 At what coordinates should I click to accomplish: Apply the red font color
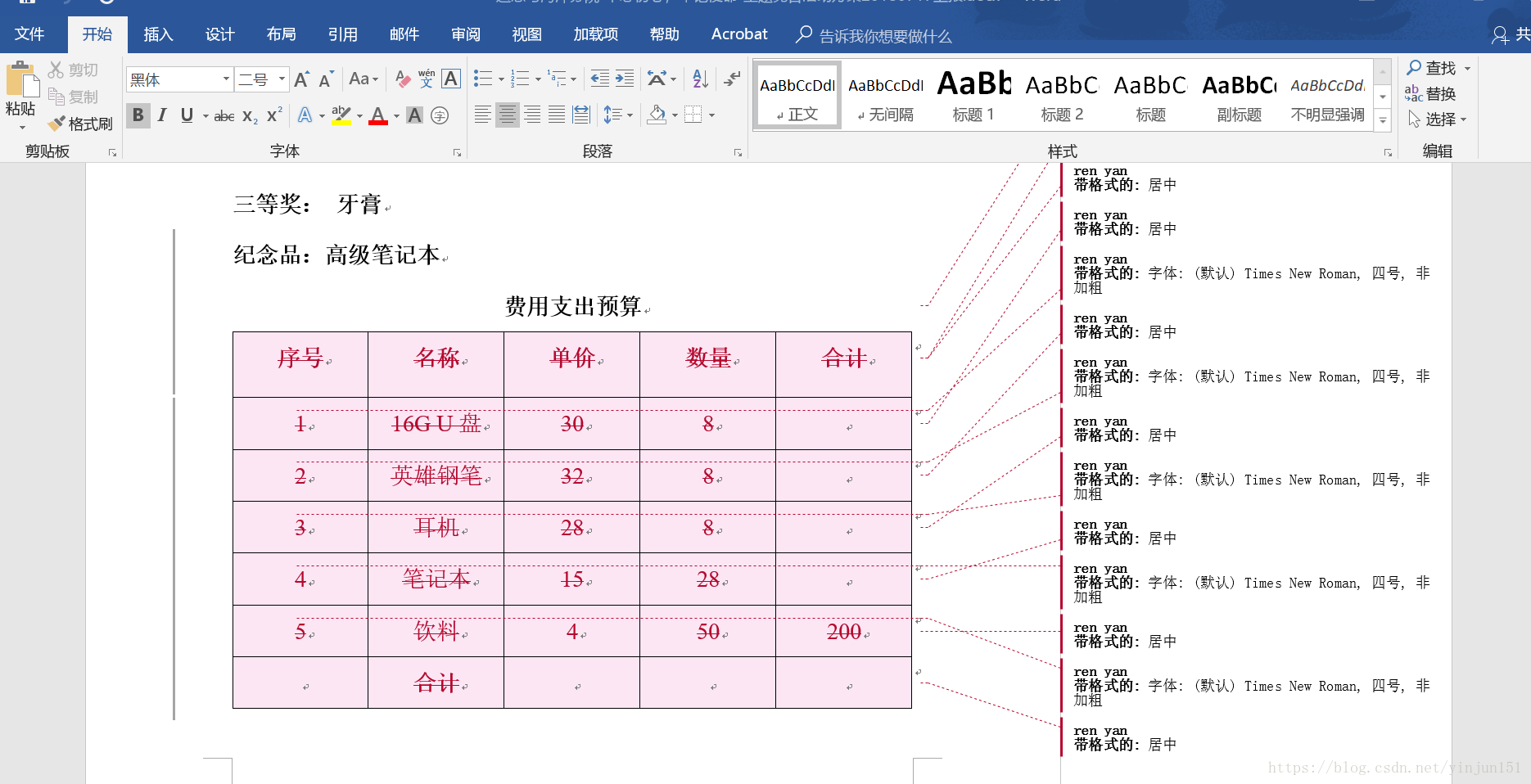pyautogui.click(x=378, y=115)
